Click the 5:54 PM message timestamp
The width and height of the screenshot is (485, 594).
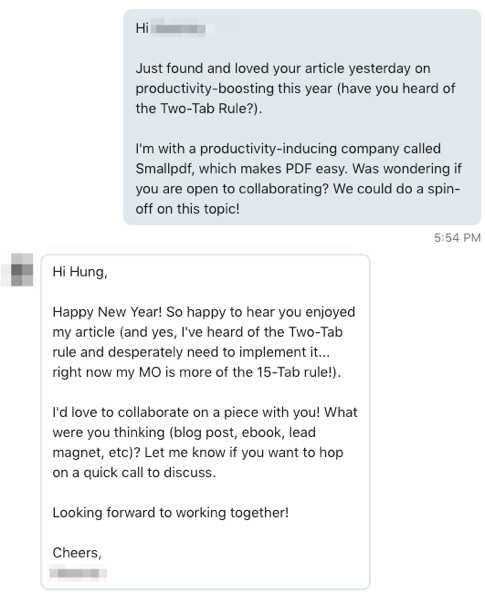(457, 238)
